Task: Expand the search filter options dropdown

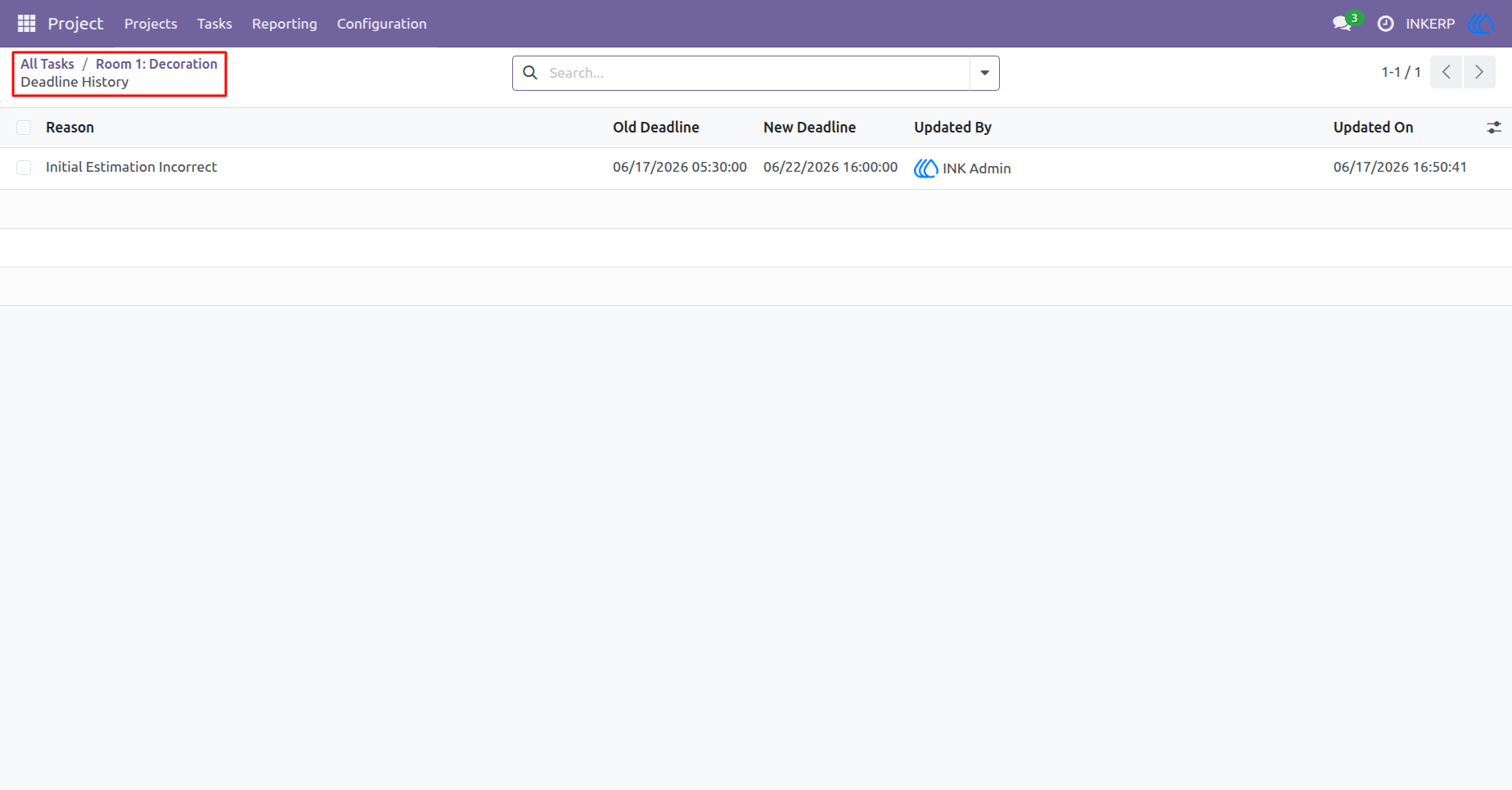Action: (x=984, y=73)
